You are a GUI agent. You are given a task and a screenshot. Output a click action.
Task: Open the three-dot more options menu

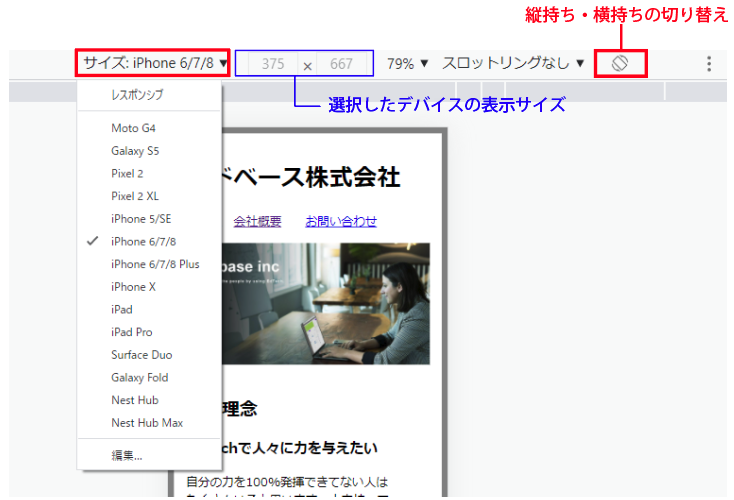click(709, 64)
